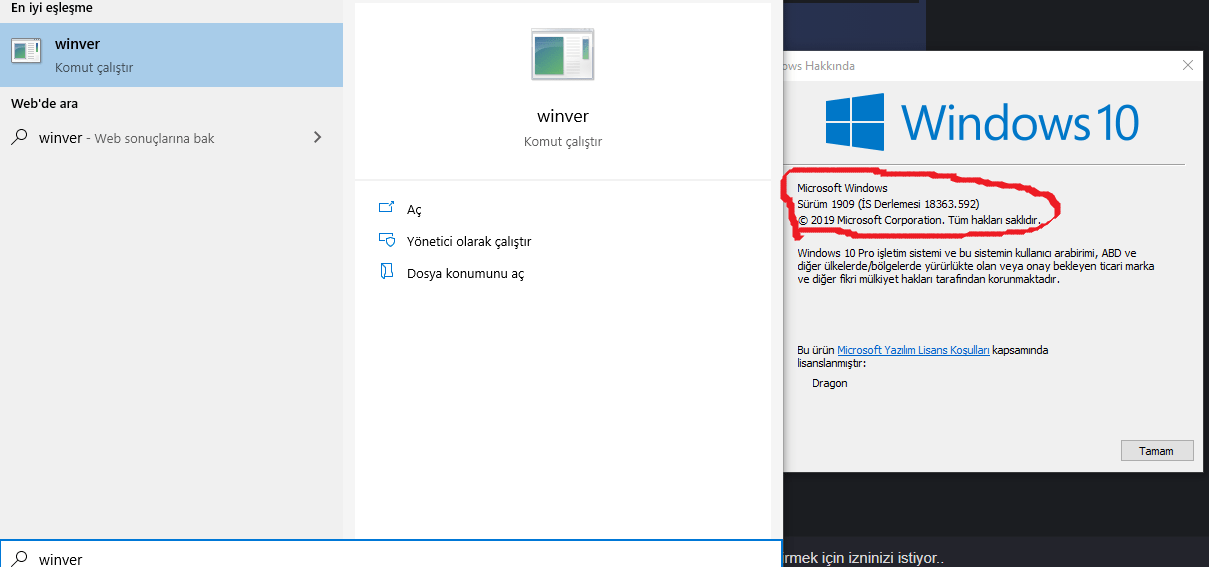Click the Windows logo in the dialog
The height and width of the screenshot is (567, 1209).
(x=855, y=122)
